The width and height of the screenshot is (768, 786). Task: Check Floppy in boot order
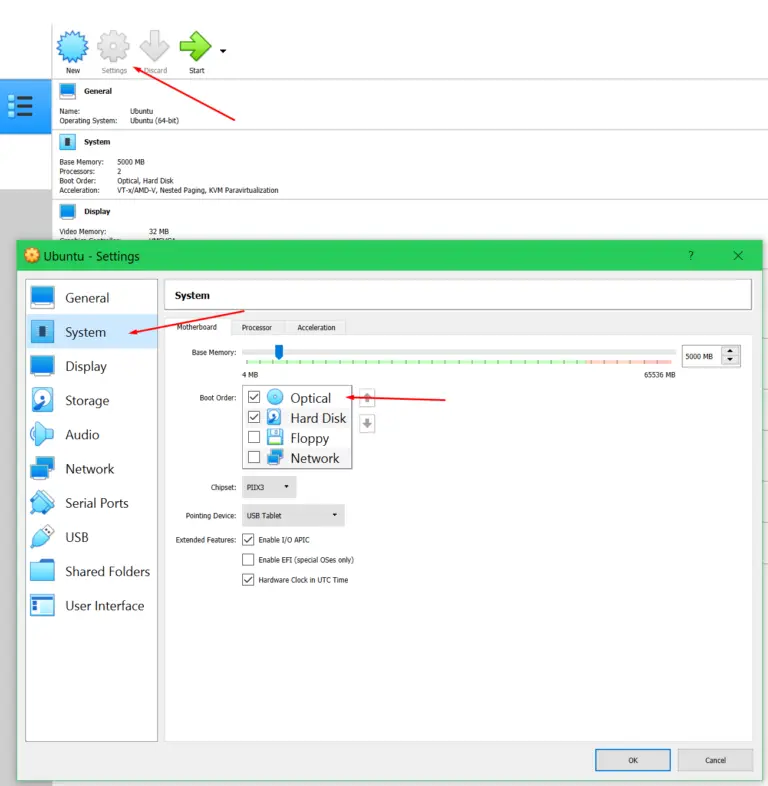coord(254,437)
